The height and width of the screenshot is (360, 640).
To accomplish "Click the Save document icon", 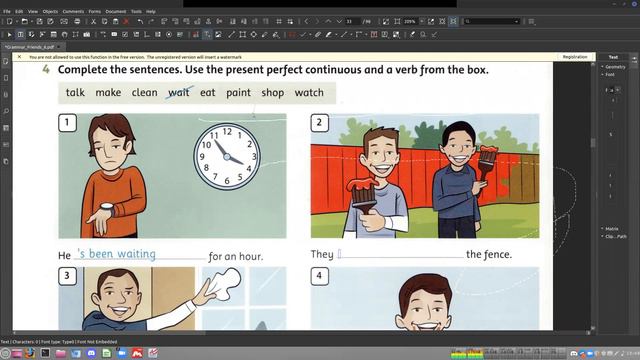I will click(39, 21).
